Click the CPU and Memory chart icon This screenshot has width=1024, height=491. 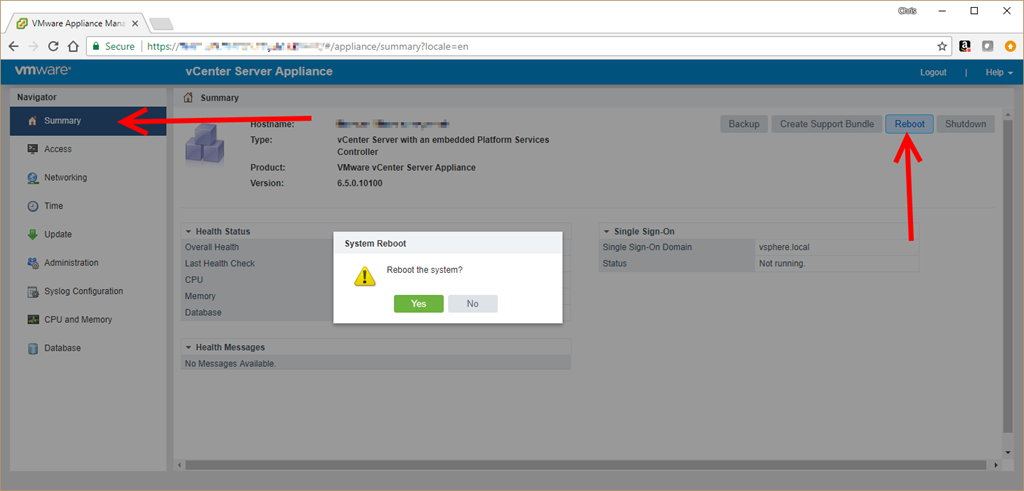(33, 320)
